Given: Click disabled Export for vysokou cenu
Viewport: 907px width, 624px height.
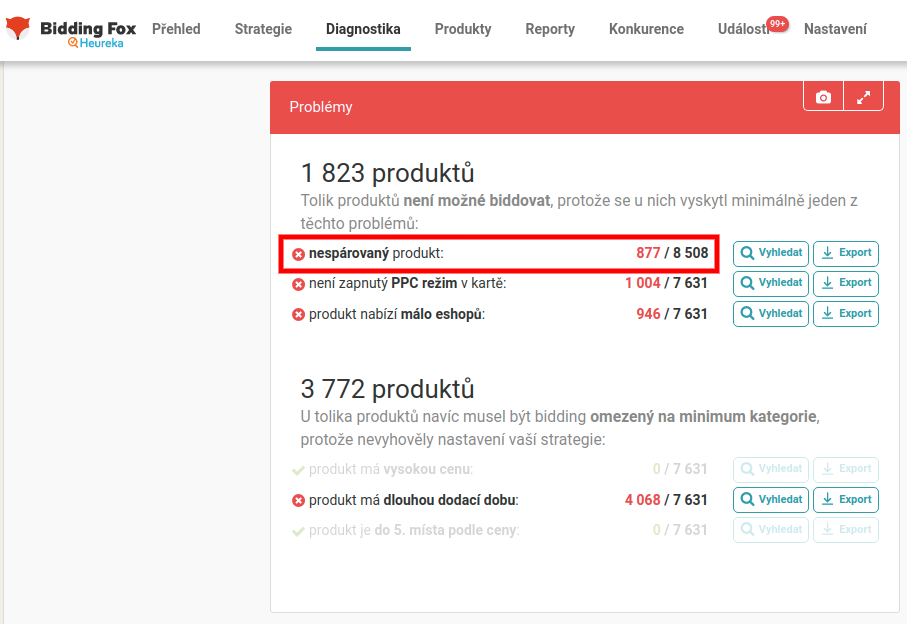Looking at the screenshot, I should tap(846, 469).
